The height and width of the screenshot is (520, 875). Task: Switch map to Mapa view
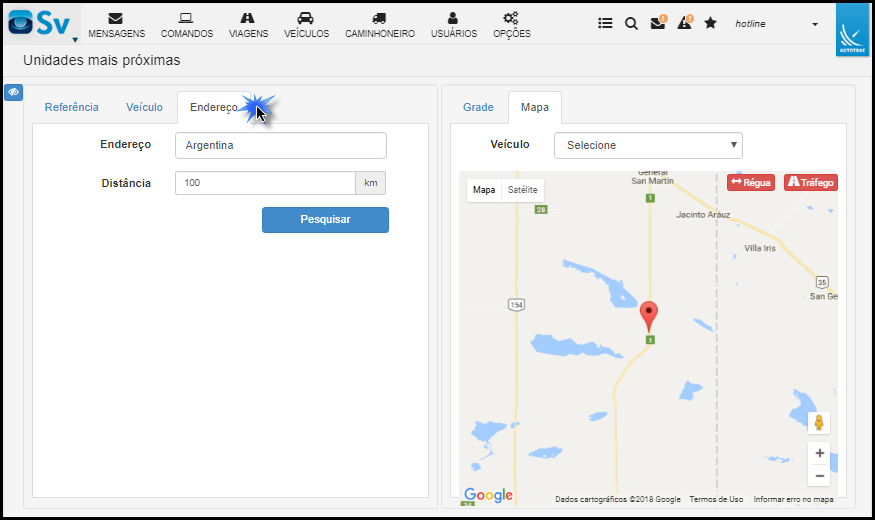[x=484, y=190]
